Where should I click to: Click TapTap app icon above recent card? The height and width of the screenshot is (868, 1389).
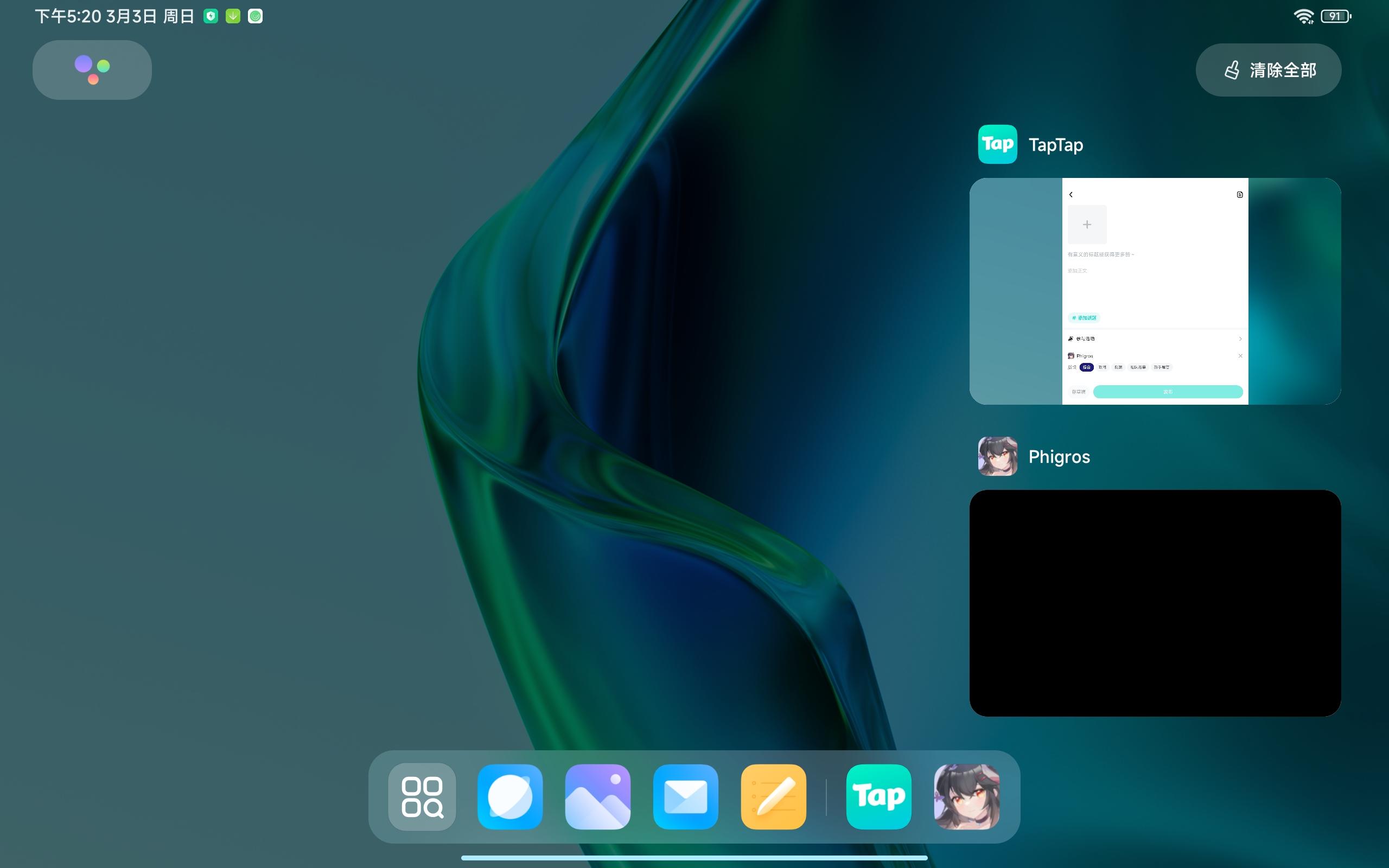click(x=998, y=144)
